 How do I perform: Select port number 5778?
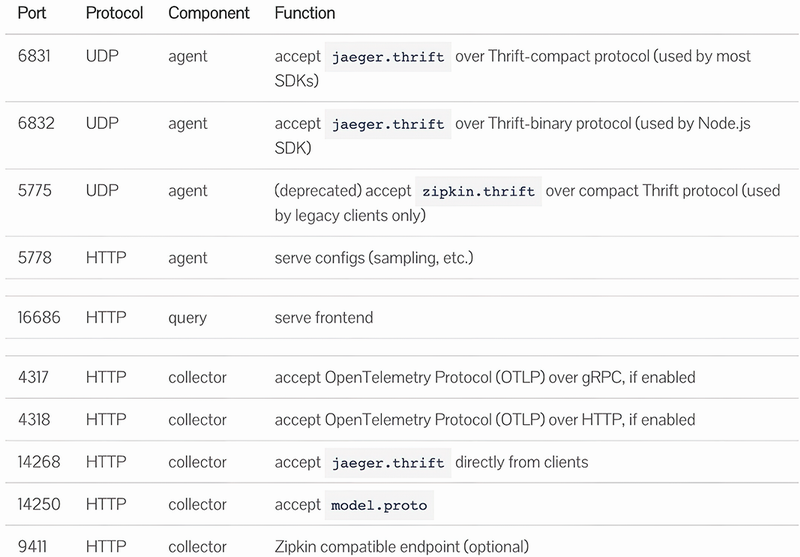point(35,257)
